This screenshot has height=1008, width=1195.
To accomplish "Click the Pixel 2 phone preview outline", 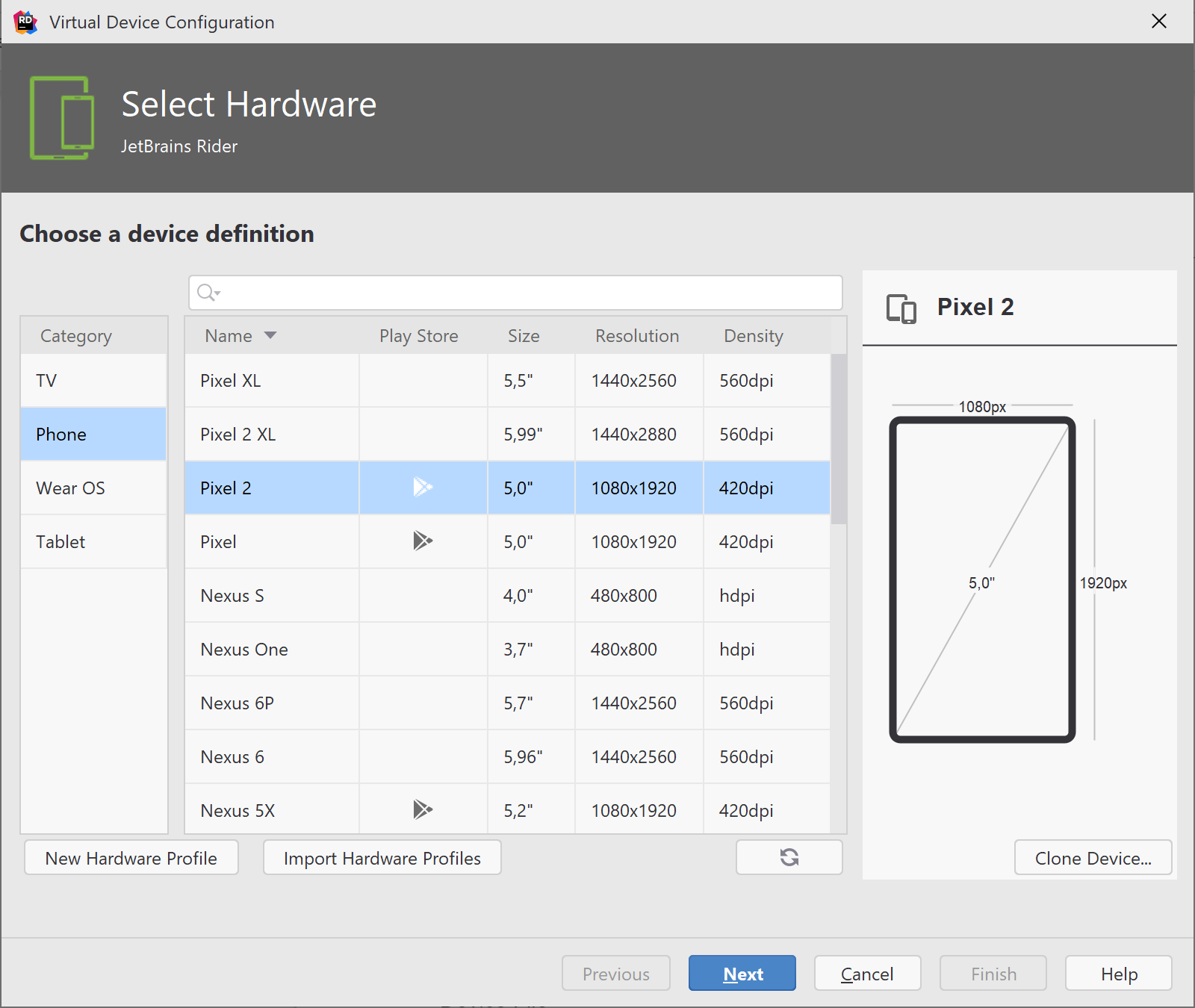I will click(982, 580).
